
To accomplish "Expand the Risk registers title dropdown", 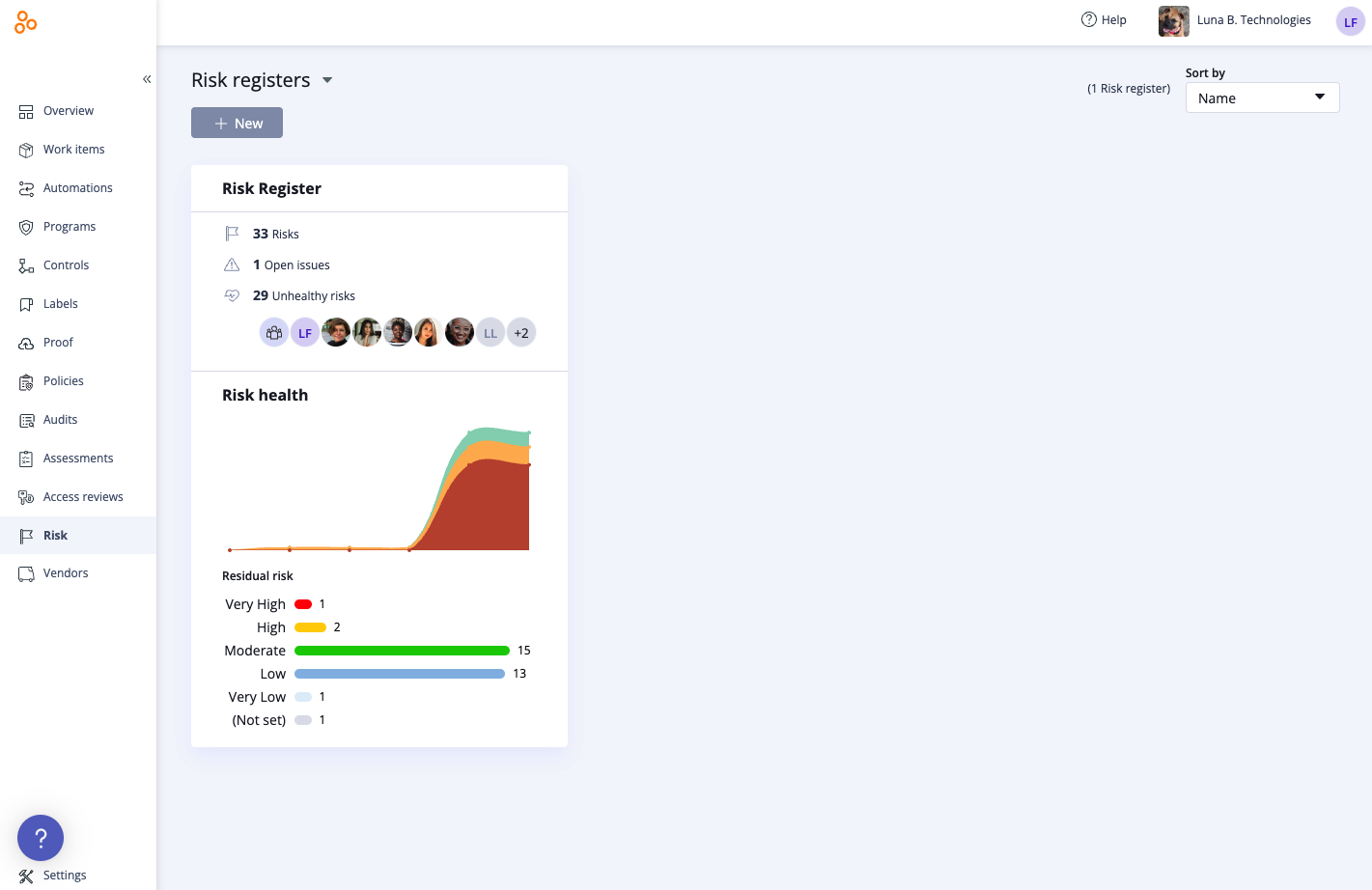I will [x=327, y=80].
